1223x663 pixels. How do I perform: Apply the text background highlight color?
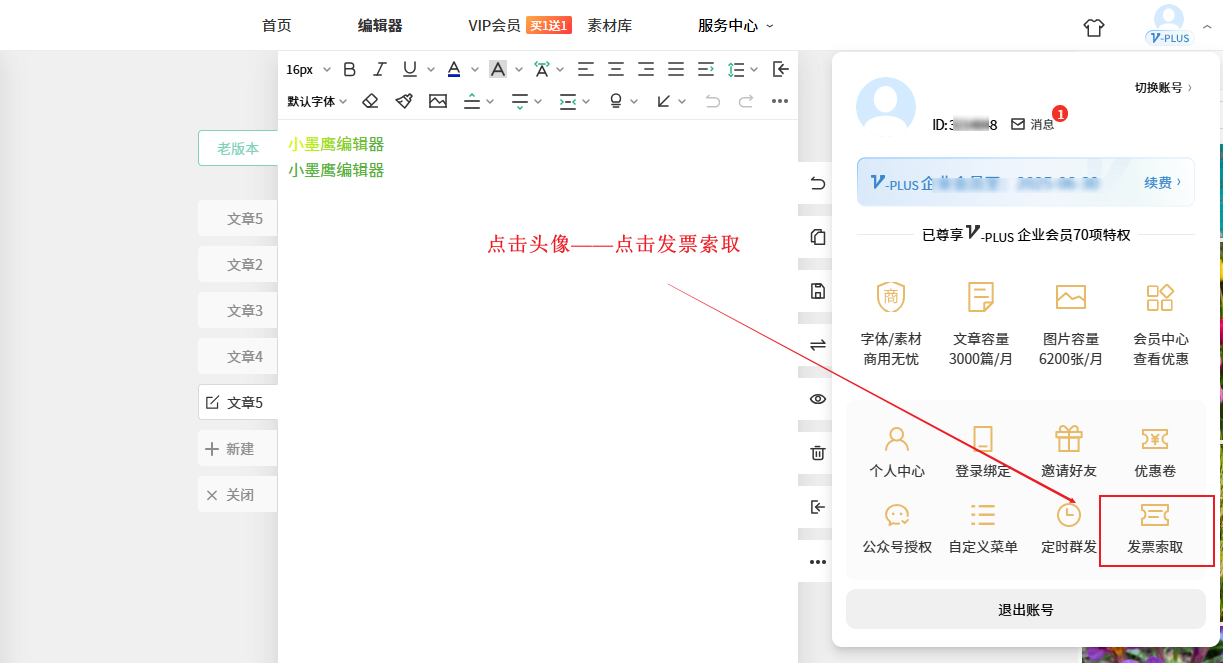point(497,69)
